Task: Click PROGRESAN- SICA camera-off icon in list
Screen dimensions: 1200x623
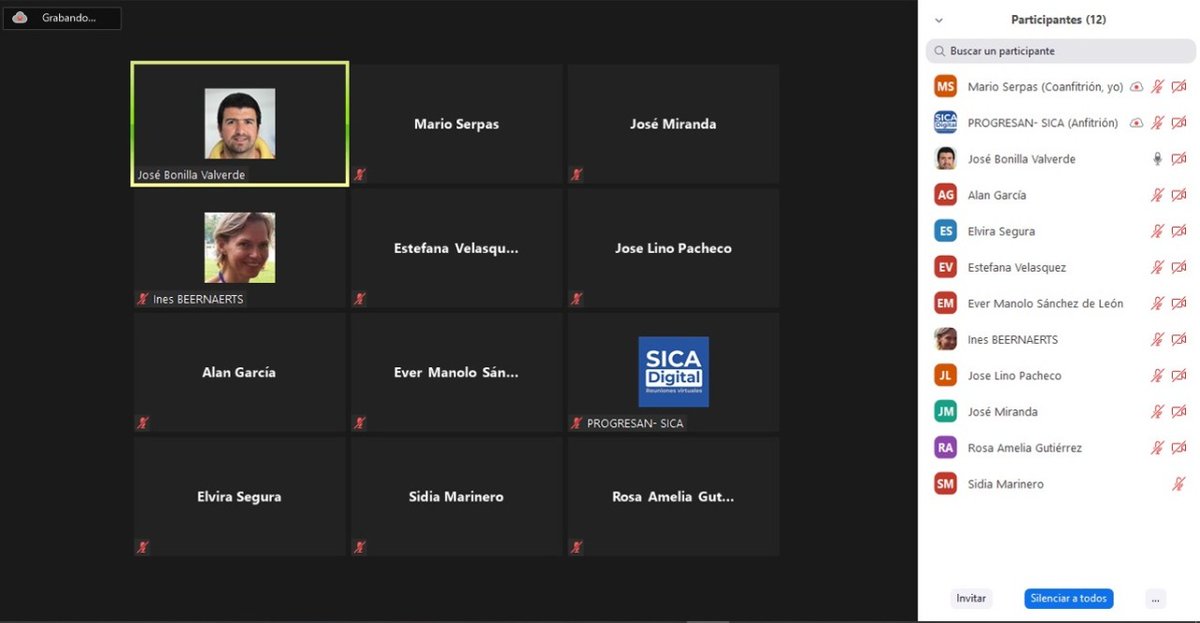Action: pos(1179,123)
